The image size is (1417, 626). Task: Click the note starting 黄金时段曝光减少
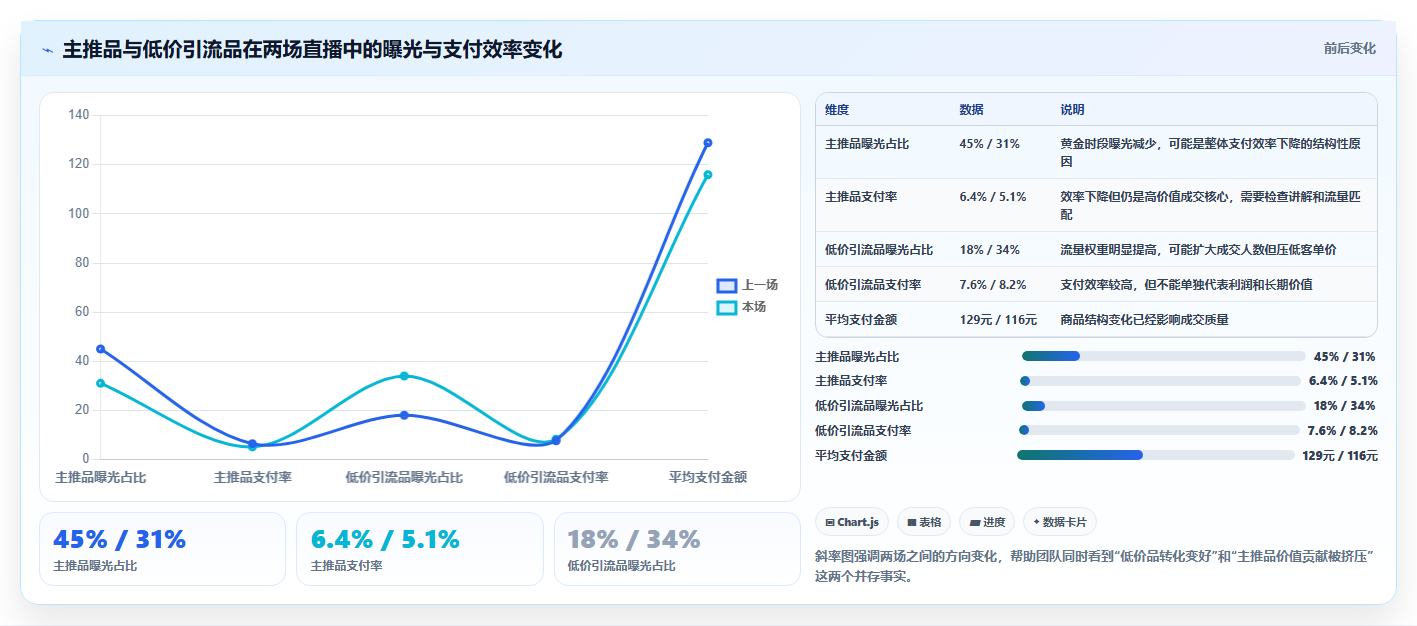click(x=1210, y=152)
